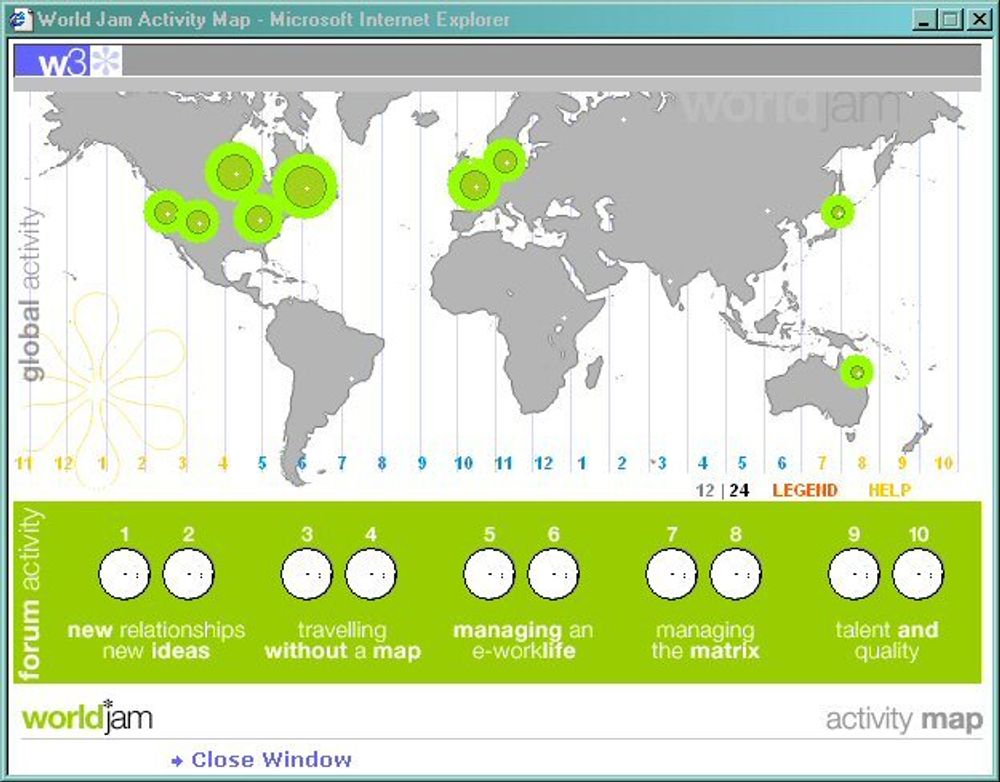Click the vertical 'global activity' label
The width and height of the screenshot is (1000, 782).
click(31, 294)
